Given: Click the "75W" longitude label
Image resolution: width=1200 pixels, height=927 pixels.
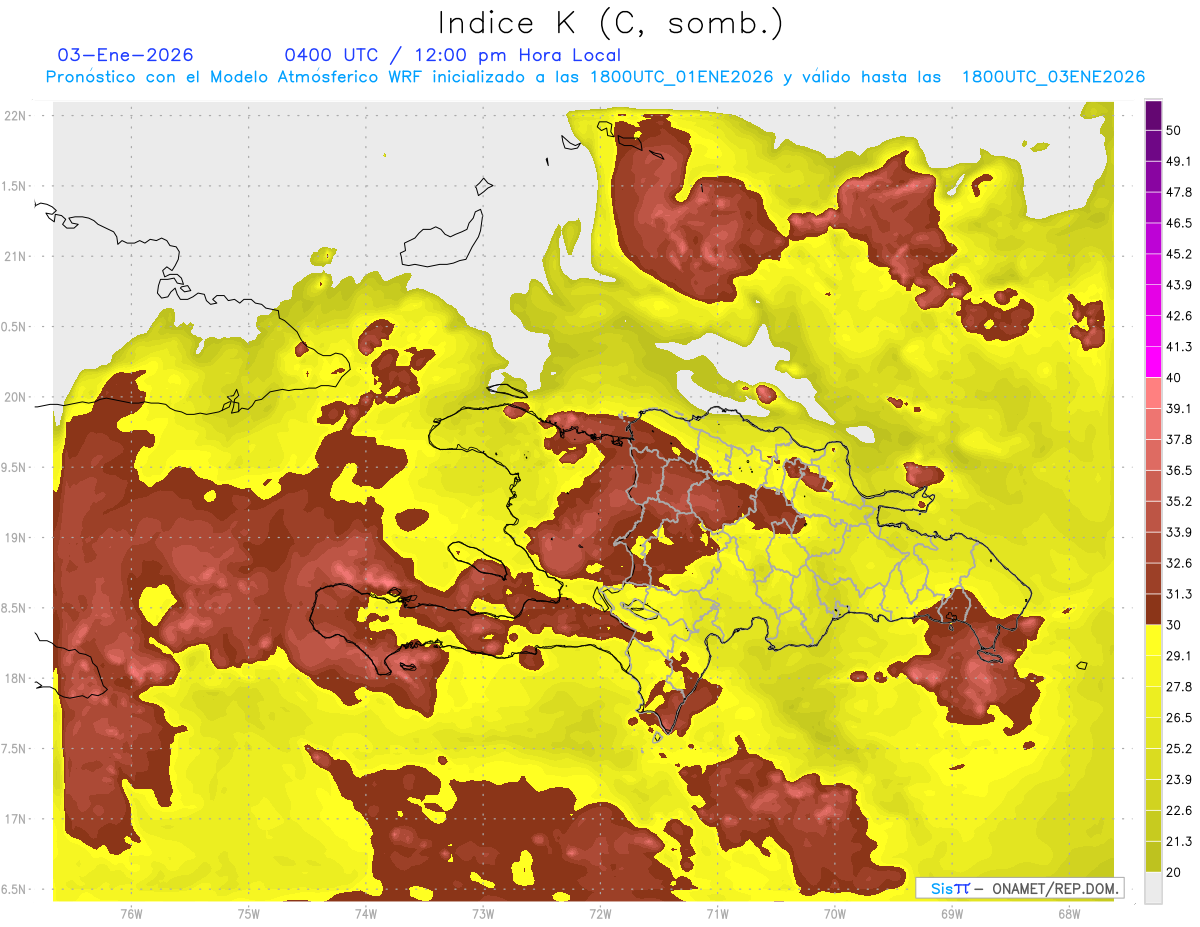Looking at the screenshot, I should tap(249, 913).
